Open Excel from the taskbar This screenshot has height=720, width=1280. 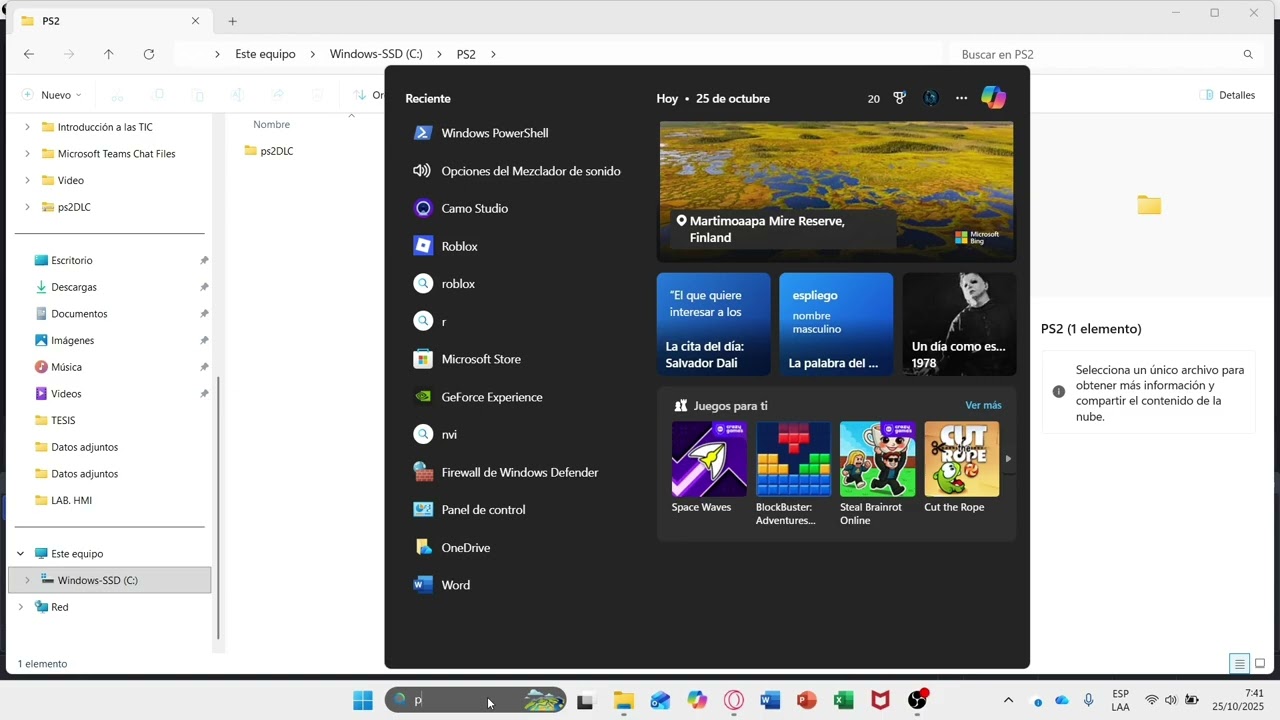pyautogui.click(x=843, y=701)
